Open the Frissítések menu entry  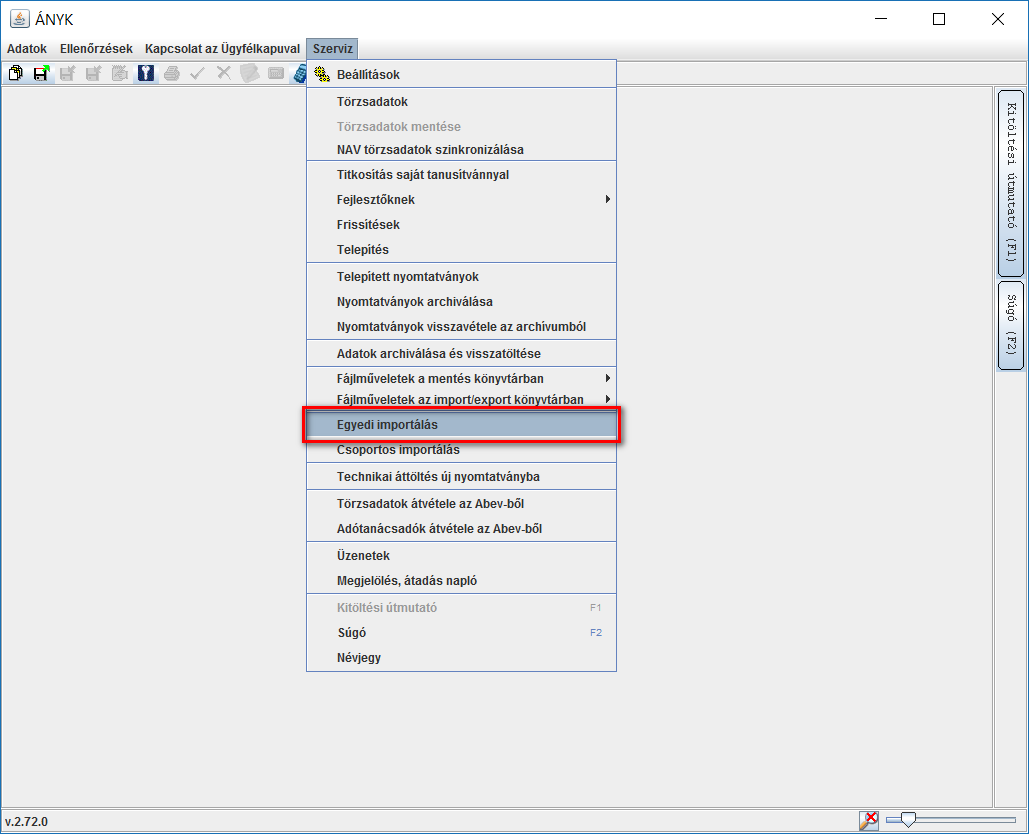[461, 224]
